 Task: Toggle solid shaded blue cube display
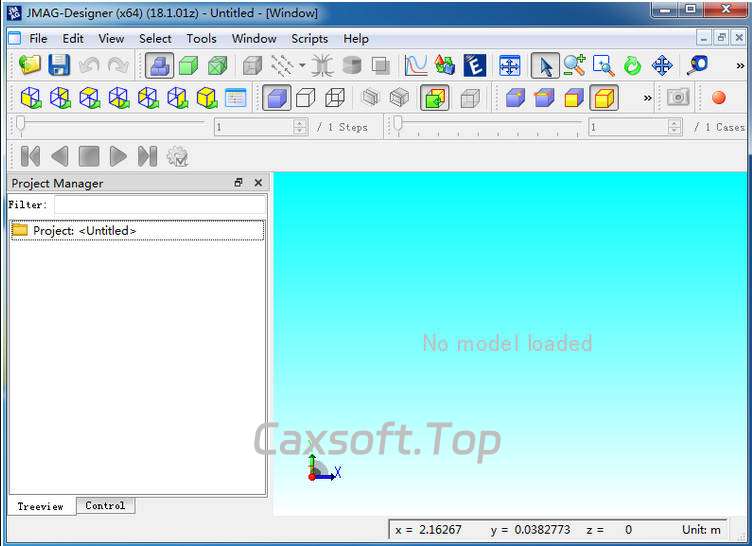pos(277,97)
